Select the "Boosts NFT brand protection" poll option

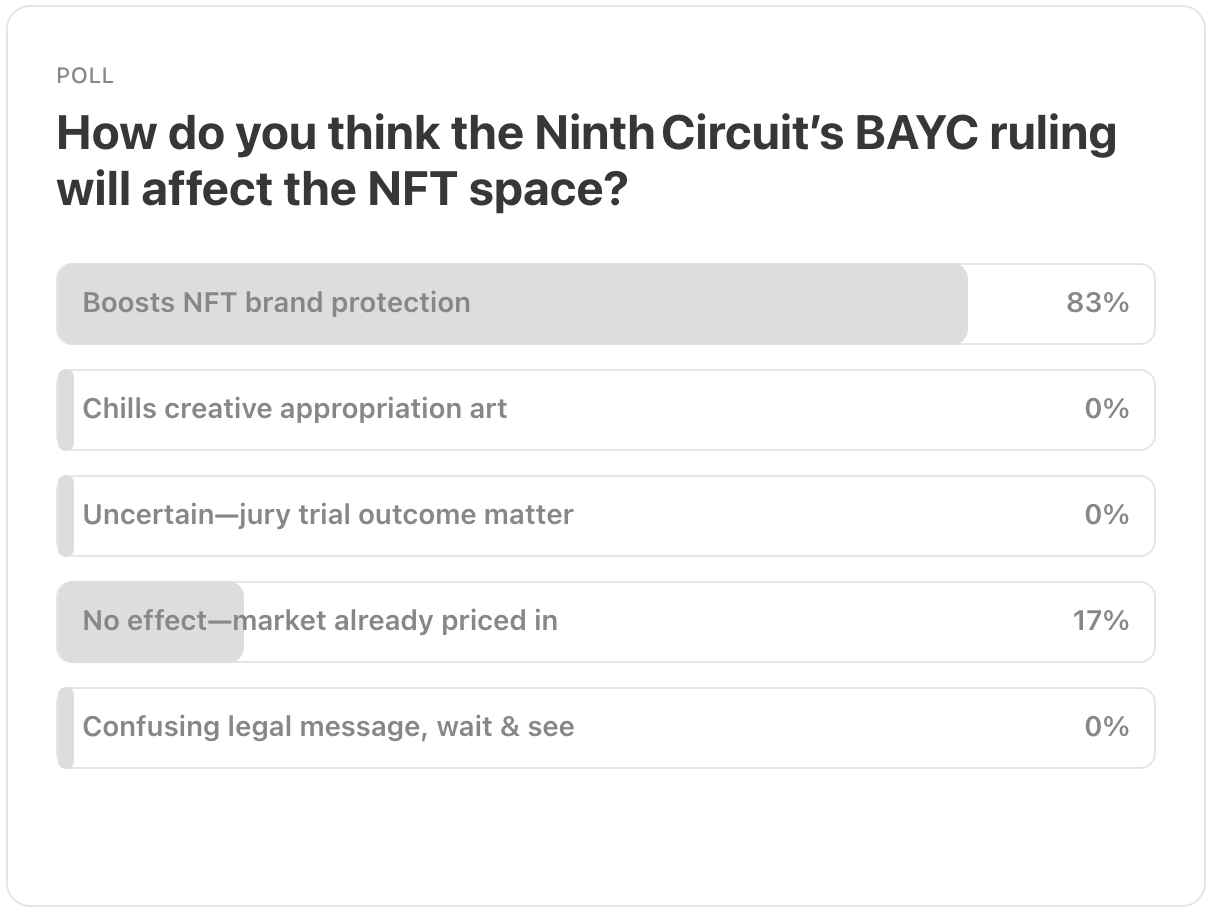276,303
